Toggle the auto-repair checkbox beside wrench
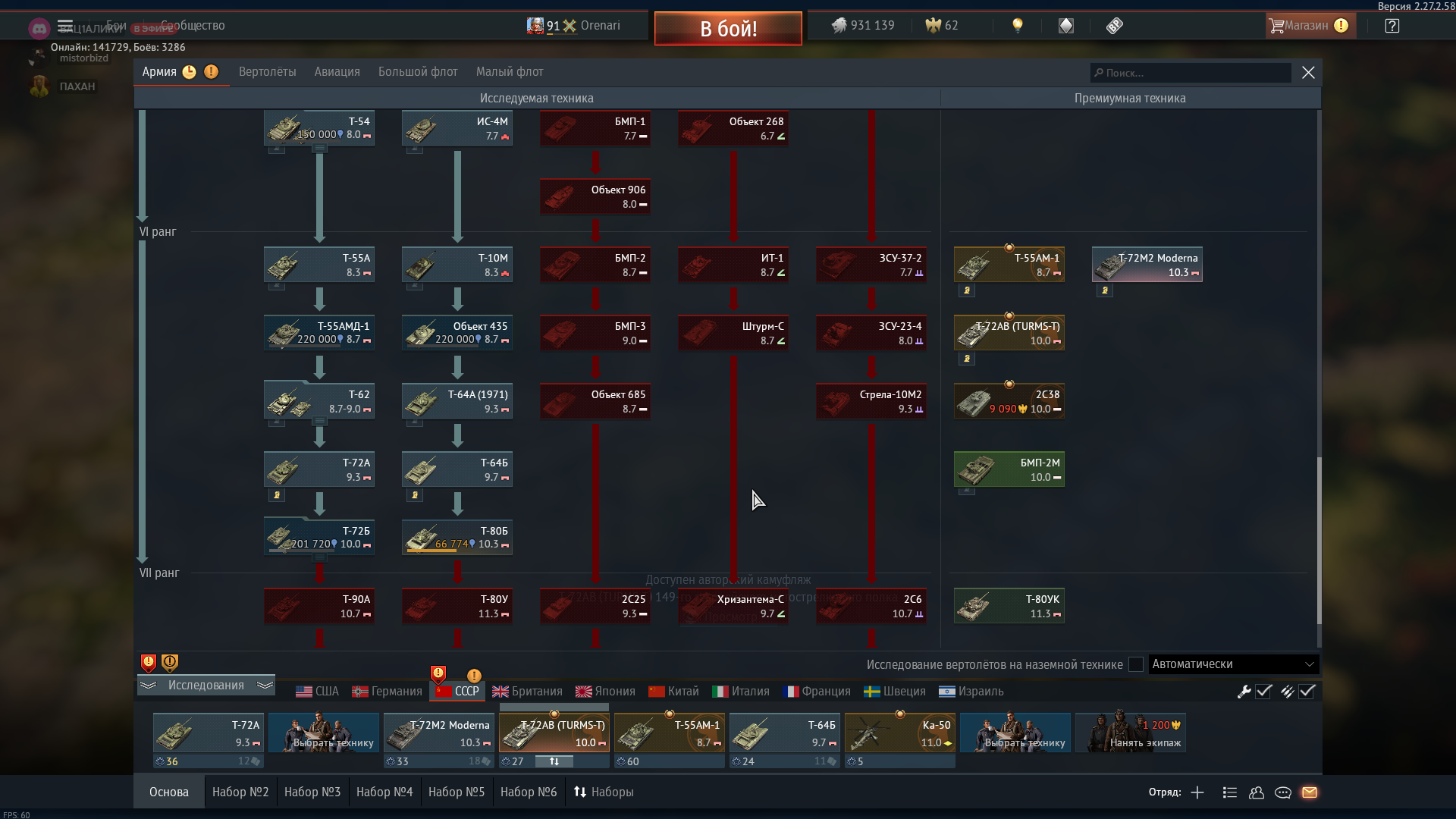 [x=1263, y=692]
